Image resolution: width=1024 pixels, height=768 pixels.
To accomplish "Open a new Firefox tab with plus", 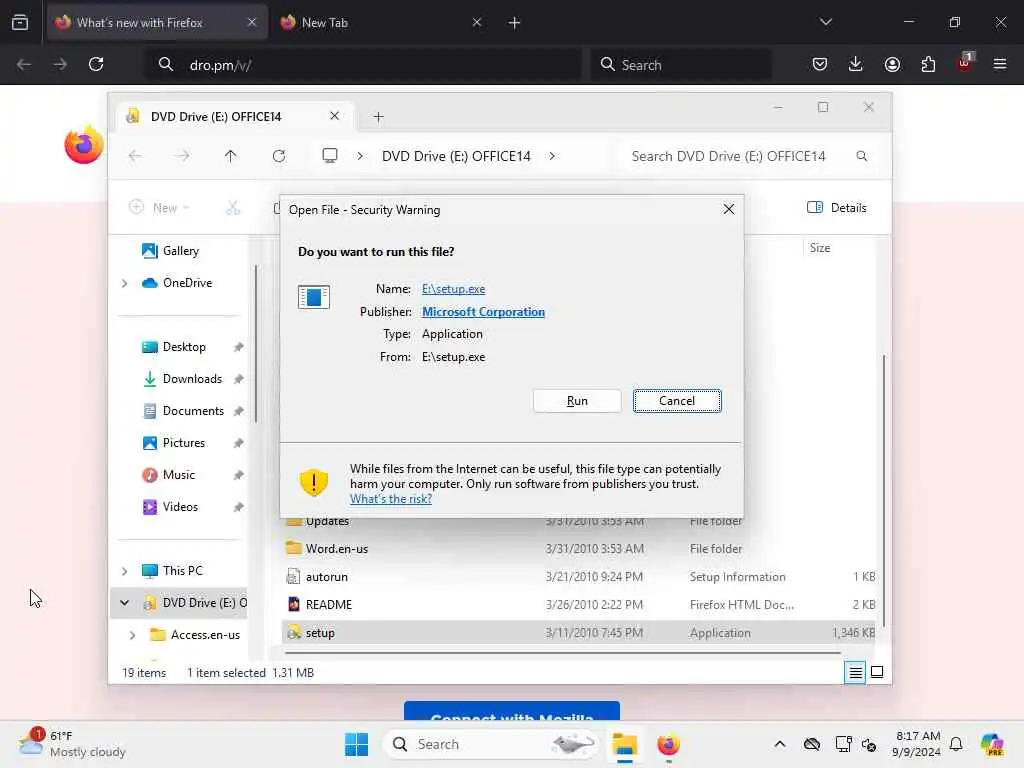I will click(514, 23).
